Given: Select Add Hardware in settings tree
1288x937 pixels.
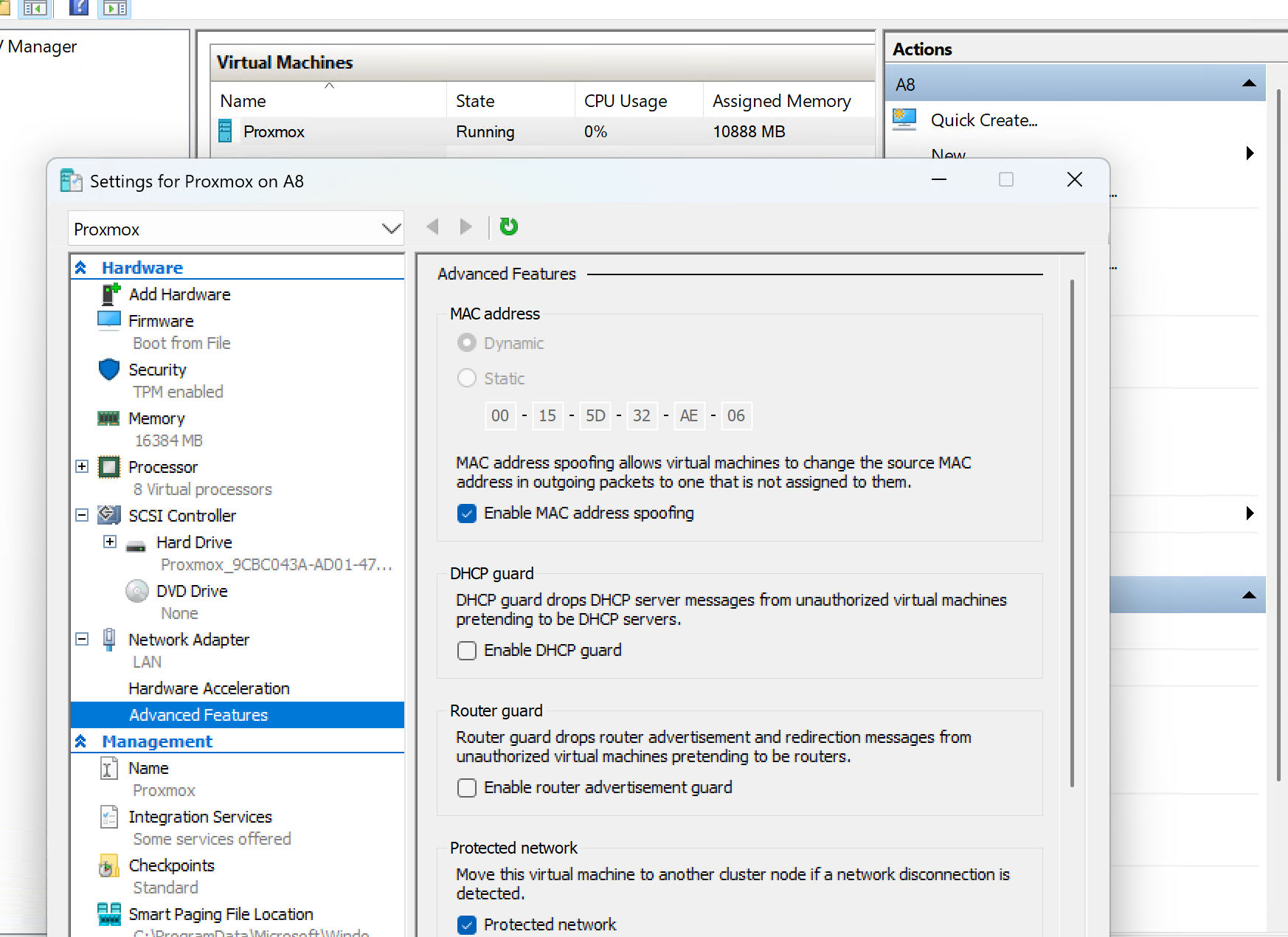Looking at the screenshot, I should (x=179, y=294).
